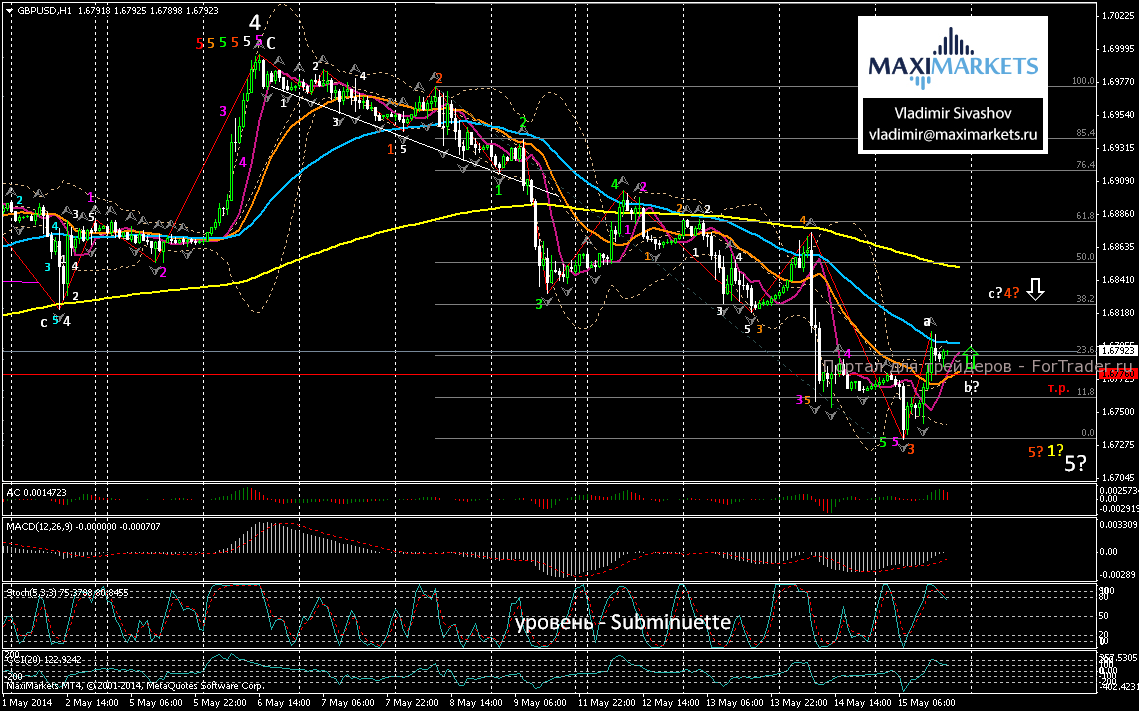
Task: Click the orange 3 wave label at chart low
Action: click(x=911, y=449)
